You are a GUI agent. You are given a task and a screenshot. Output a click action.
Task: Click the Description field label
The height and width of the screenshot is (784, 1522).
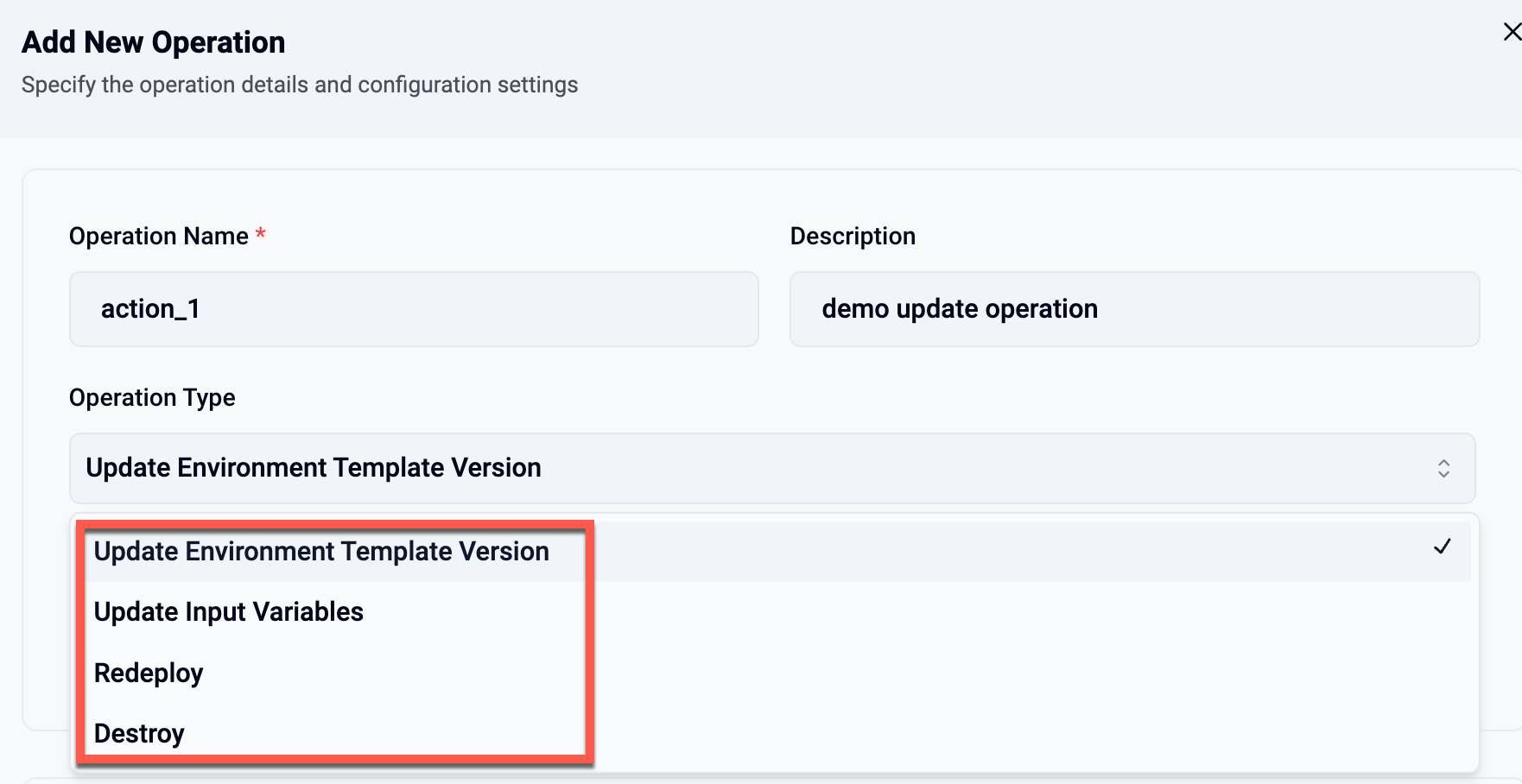pos(853,236)
